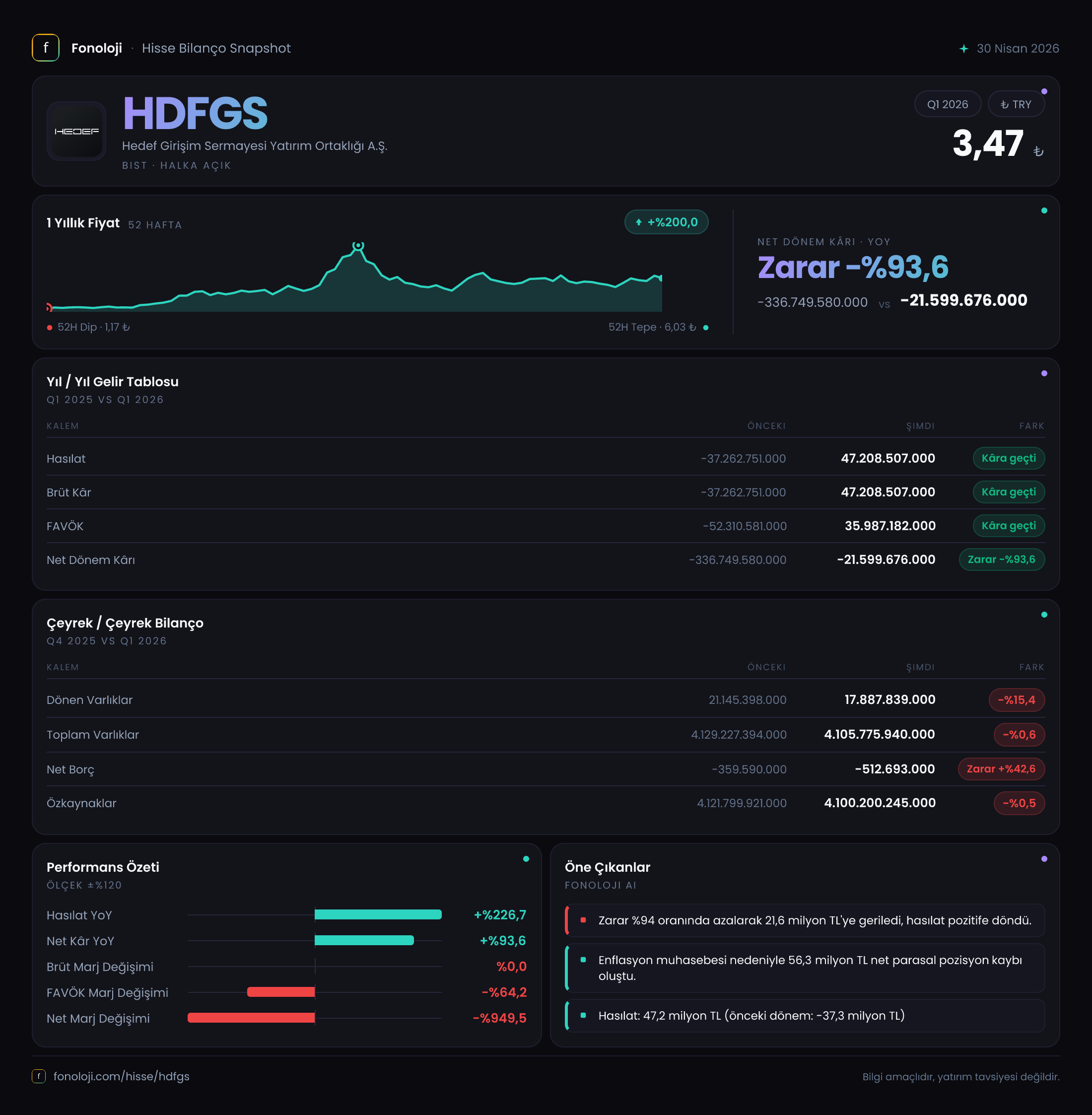Click the Net Marj Değişimi red bar
The image size is (1092, 1115).
[x=251, y=1018]
